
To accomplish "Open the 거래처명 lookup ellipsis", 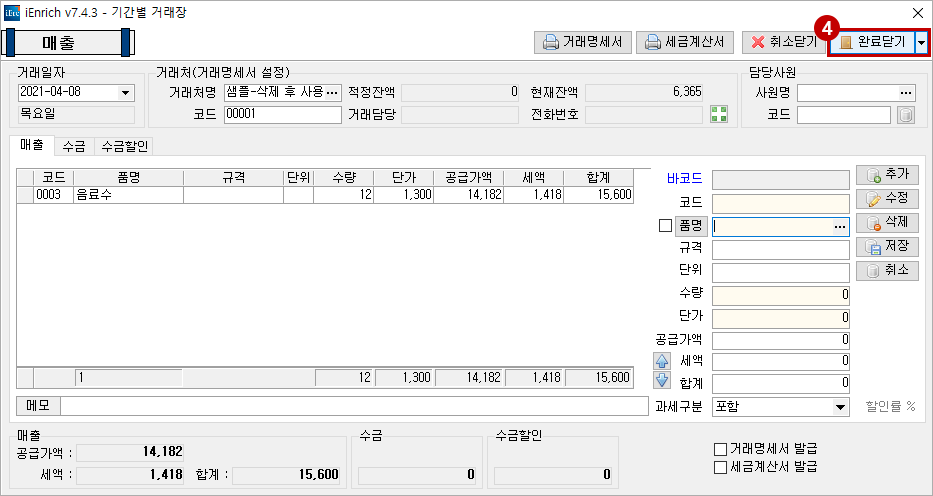I will click(x=333, y=92).
